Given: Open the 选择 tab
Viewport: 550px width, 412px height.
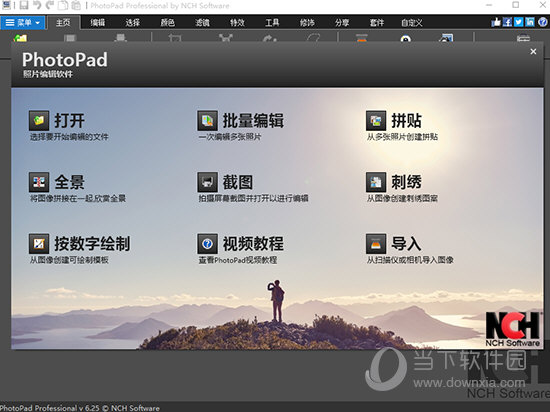Looking at the screenshot, I should (x=133, y=23).
